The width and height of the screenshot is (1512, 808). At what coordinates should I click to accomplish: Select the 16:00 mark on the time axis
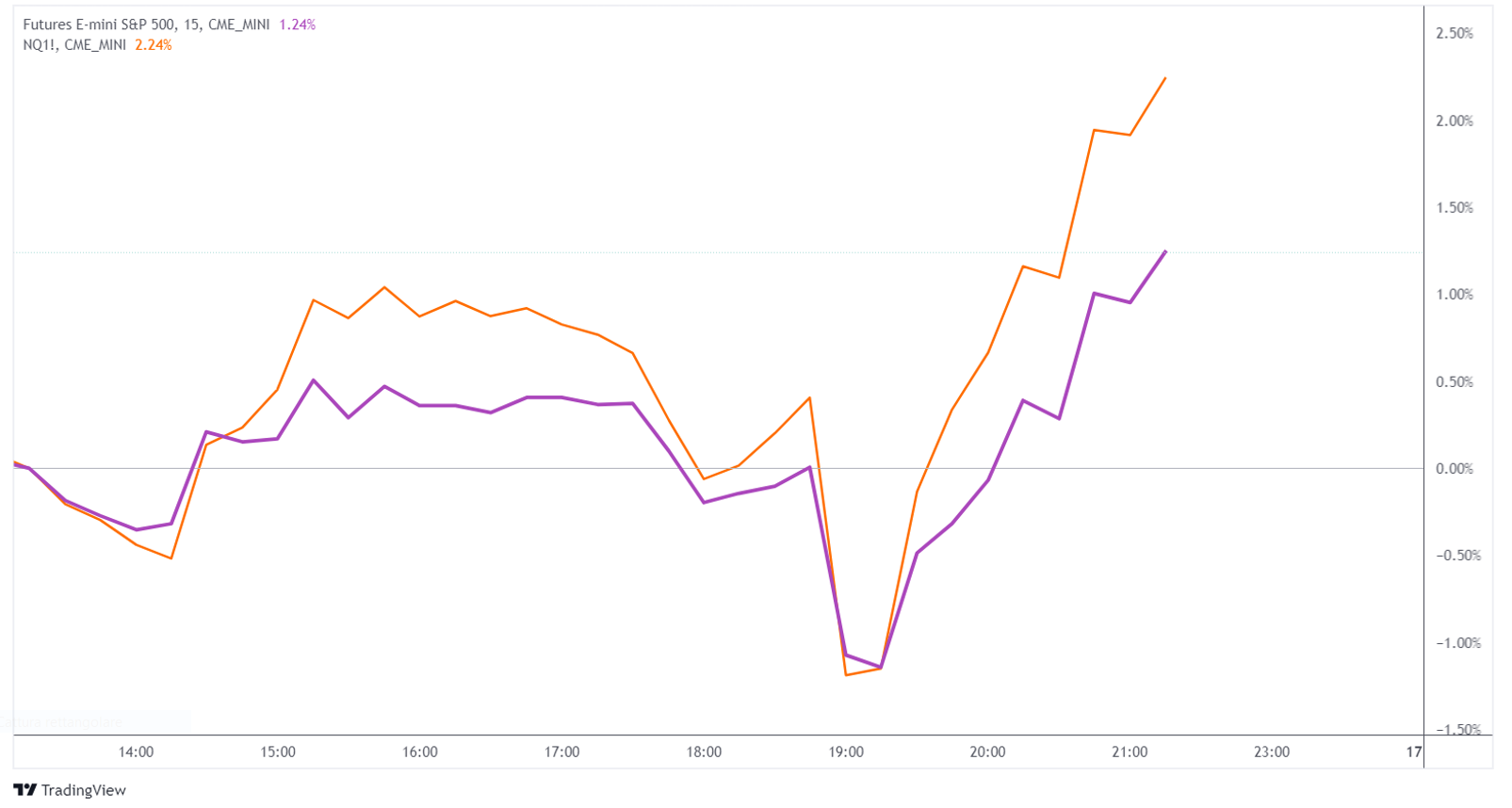(420, 751)
